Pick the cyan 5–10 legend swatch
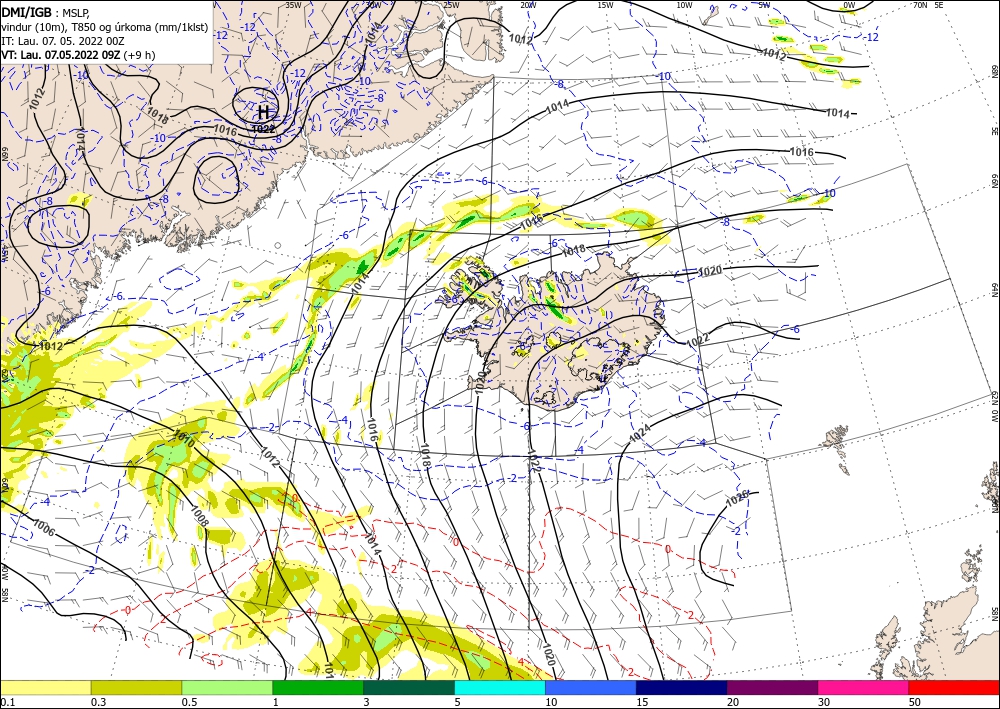Image resolution: width=1000 pixels, height=709 pixels. click(x=500, y=687)
